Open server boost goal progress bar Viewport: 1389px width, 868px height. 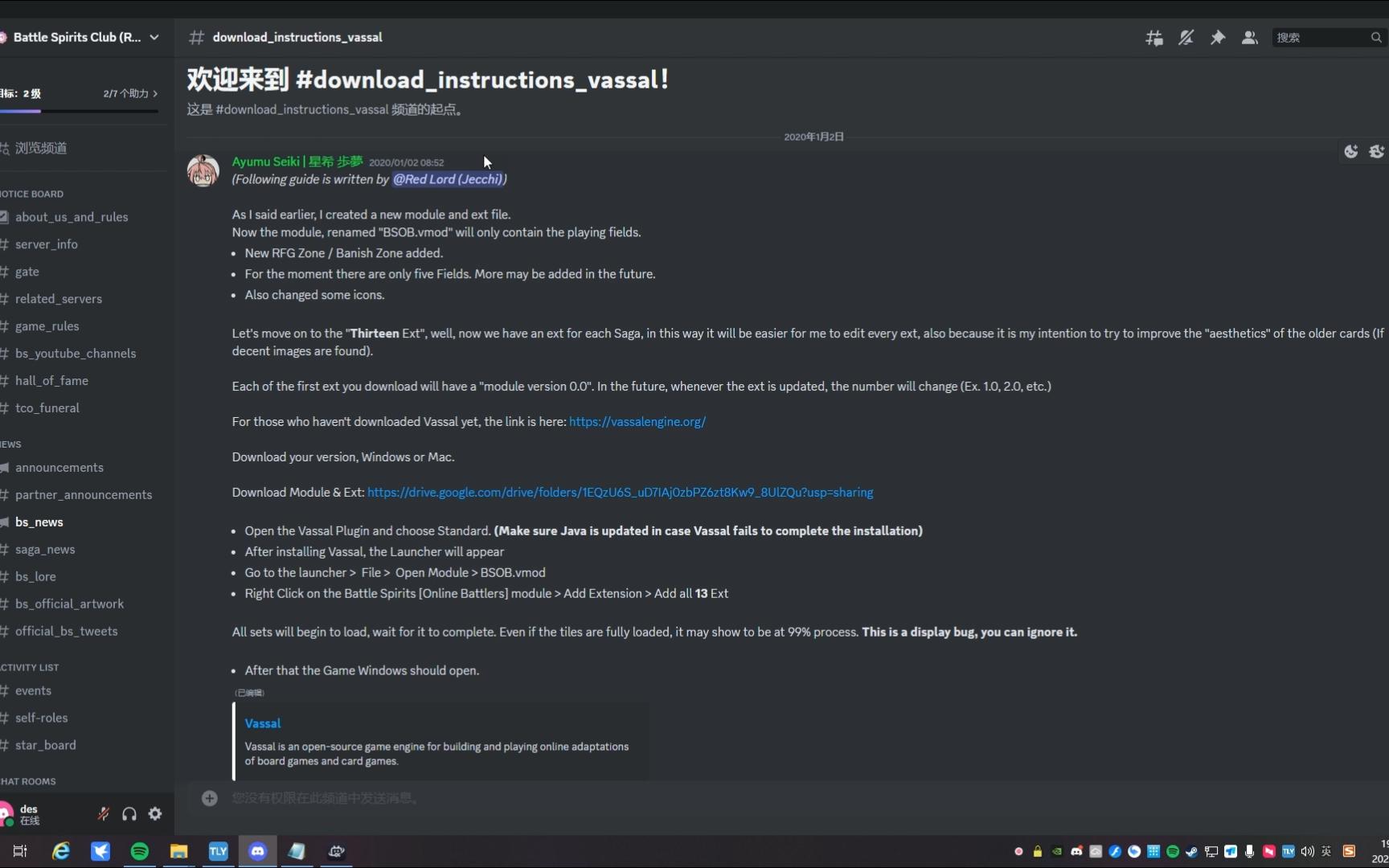pos(79,111)
